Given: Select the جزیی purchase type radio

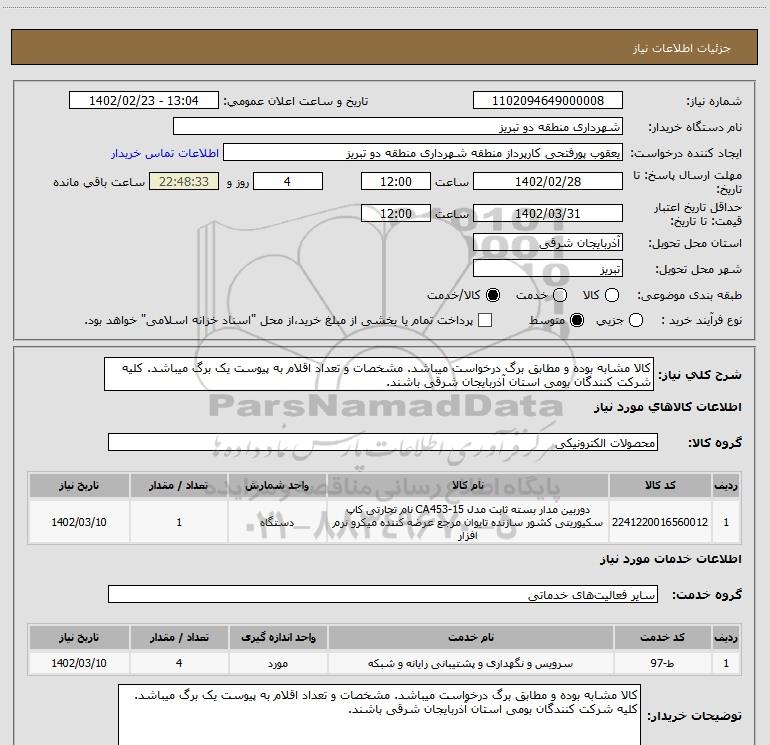Looking at the screenshot, I should point(636,320).
